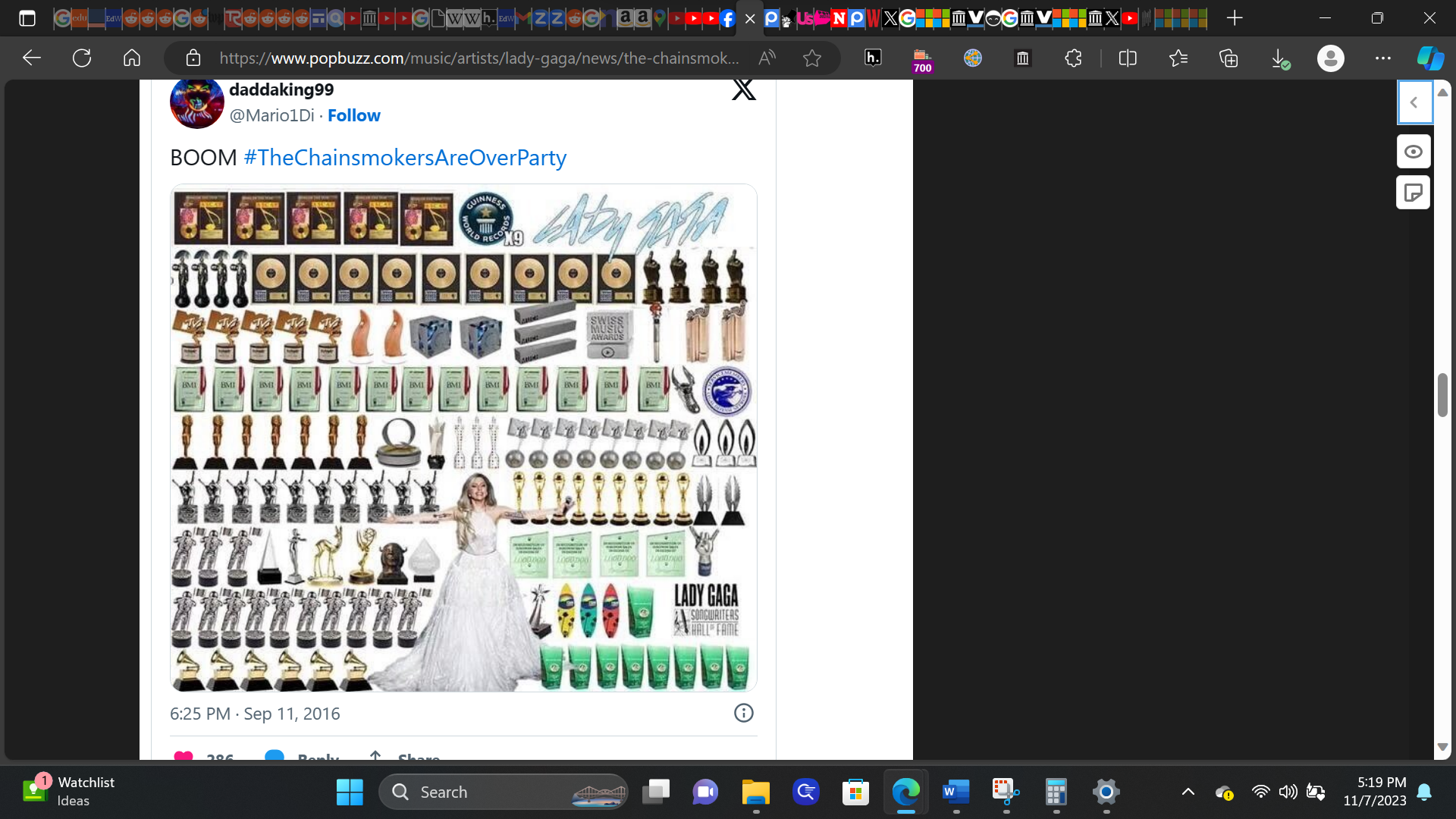Screen dimensions: 1456x819
Task: Open daddaking99's profile picture
Action: (x=196, y=103)
